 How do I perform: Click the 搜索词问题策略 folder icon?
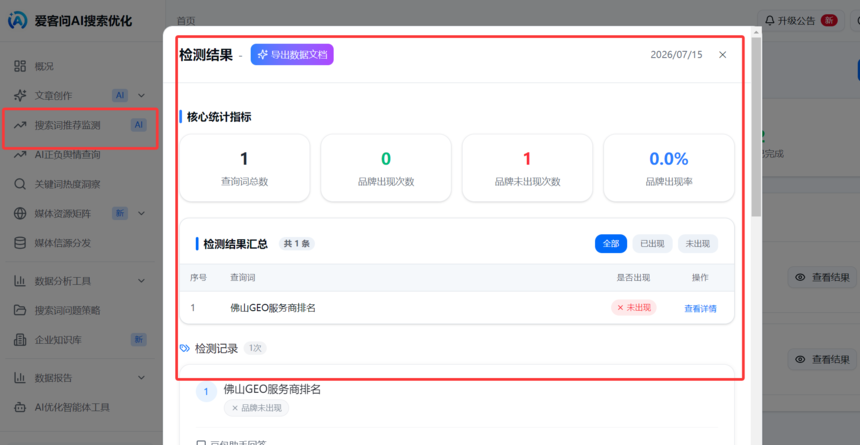[x=20, y=310]
